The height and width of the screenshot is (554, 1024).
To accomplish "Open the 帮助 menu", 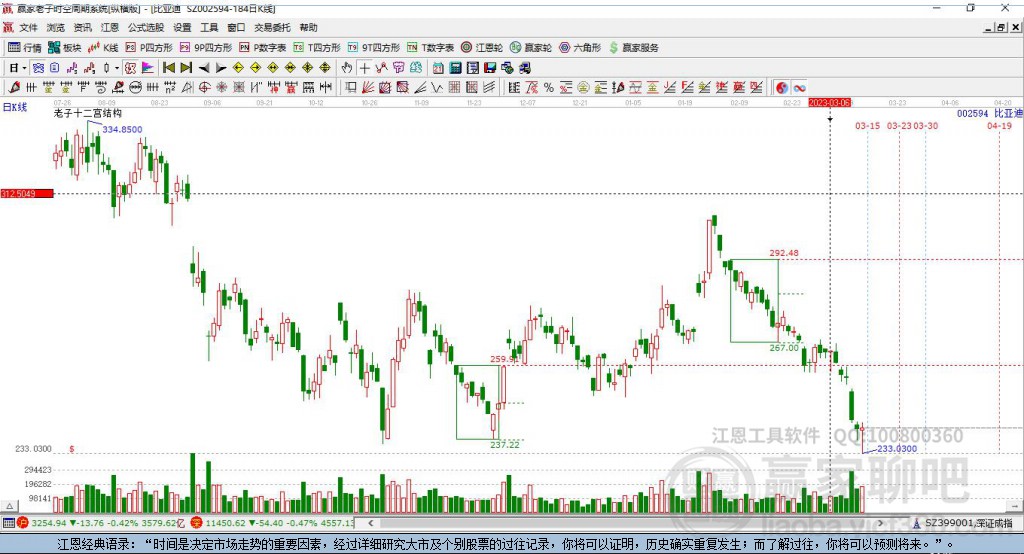I will click(308, 27).
